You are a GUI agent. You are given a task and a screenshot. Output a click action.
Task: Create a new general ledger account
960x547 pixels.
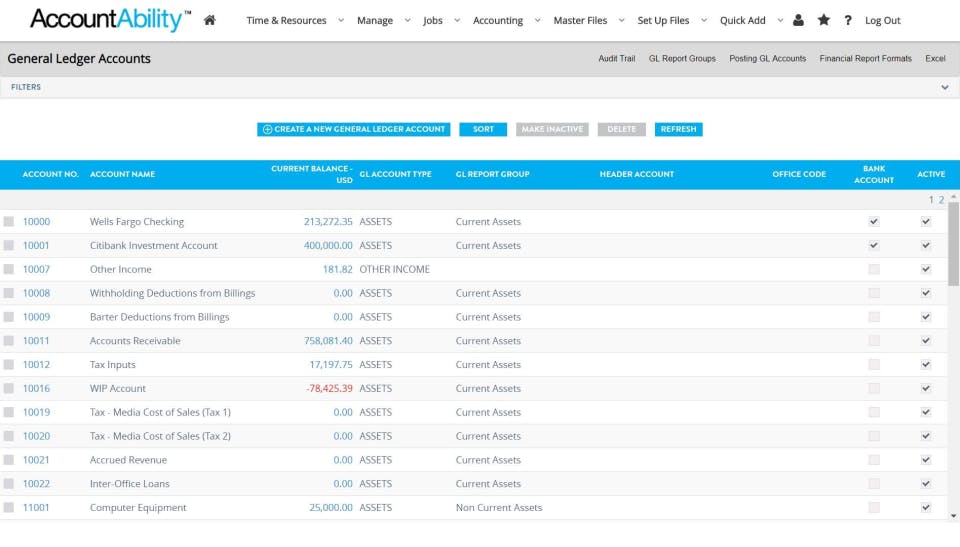[x=354, y=129]
